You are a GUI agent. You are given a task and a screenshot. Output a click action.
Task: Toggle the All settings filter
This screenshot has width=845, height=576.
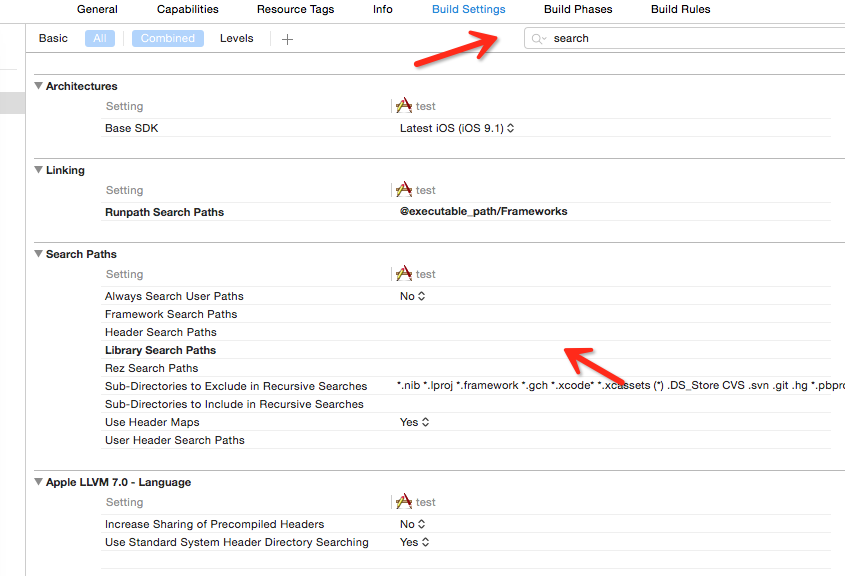pos(100,38)
